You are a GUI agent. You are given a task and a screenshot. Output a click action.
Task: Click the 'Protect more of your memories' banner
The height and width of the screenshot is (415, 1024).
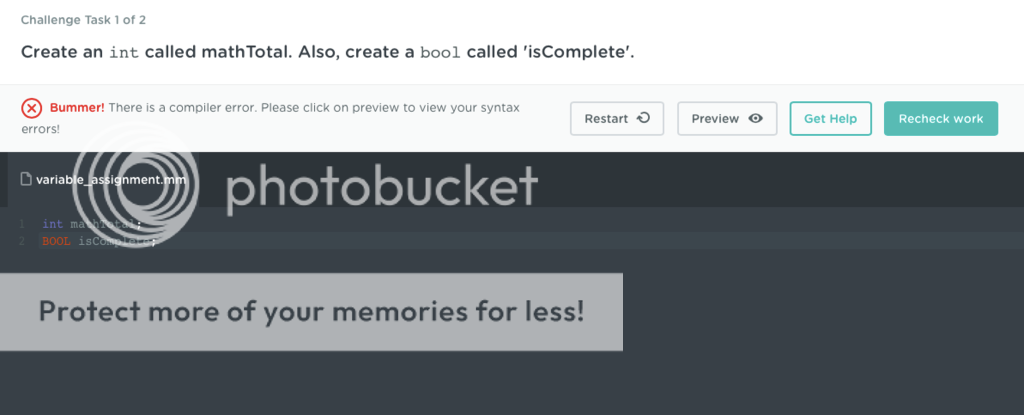point(311,312)
